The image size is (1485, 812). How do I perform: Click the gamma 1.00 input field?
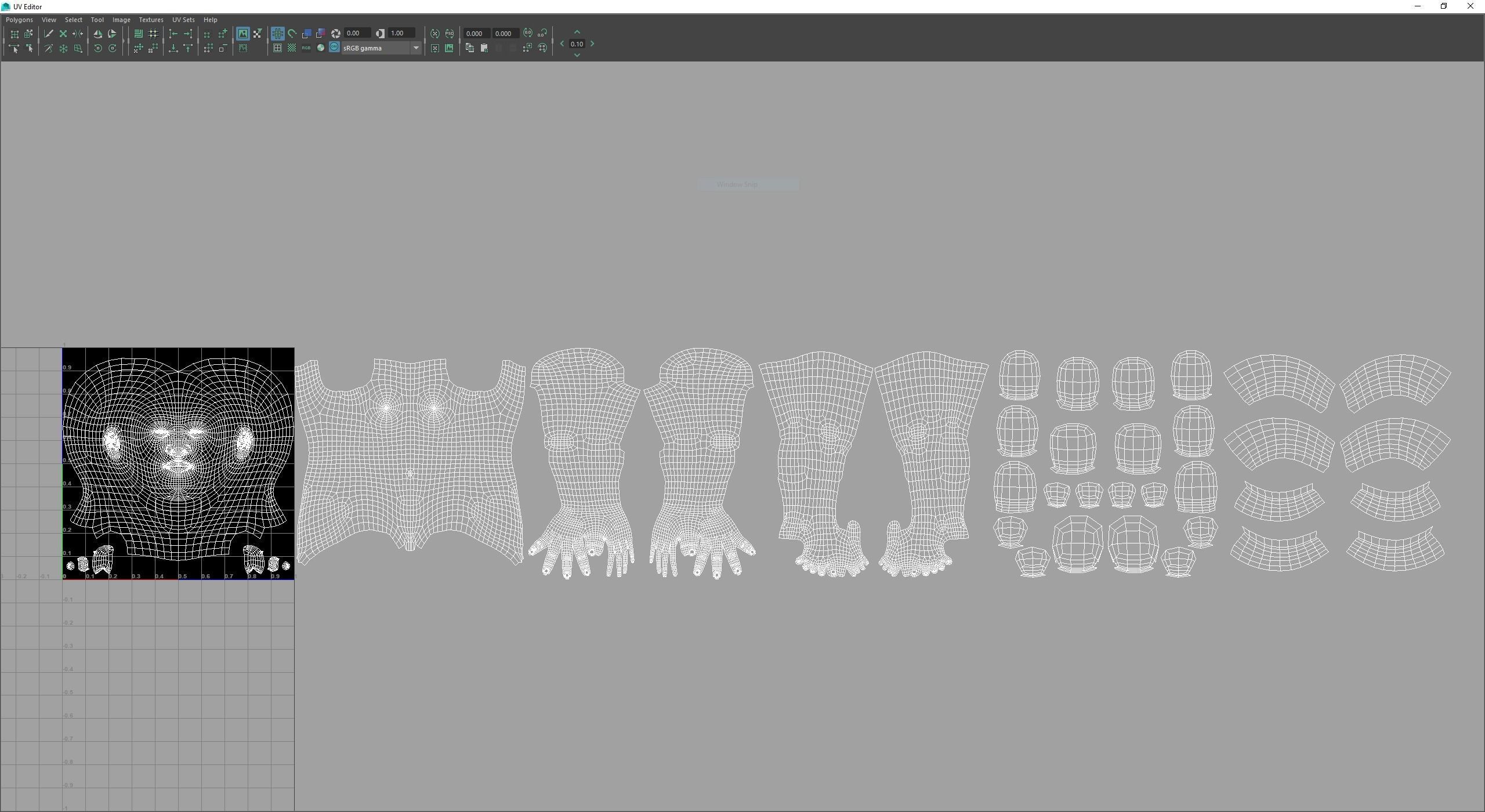click(401, 34)
